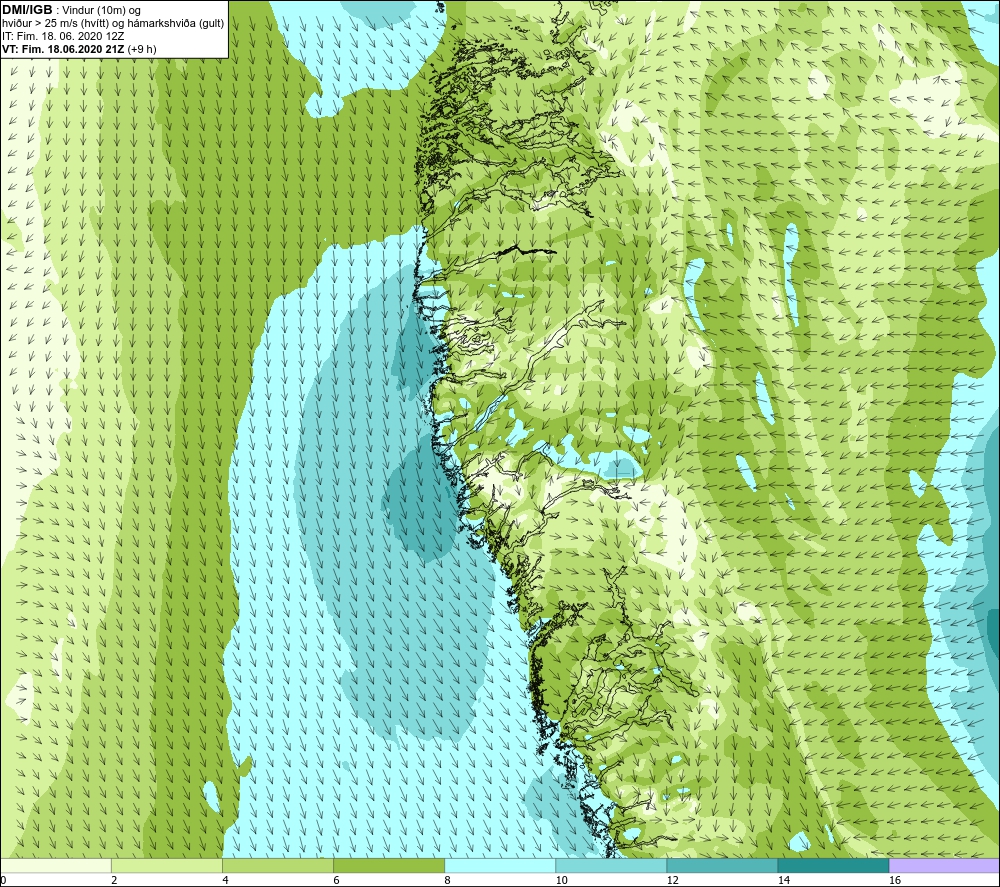1000x887 pixels.
Task: Click the 12–14 m/s teal legend swatch
Action: [x=722, y=865]
